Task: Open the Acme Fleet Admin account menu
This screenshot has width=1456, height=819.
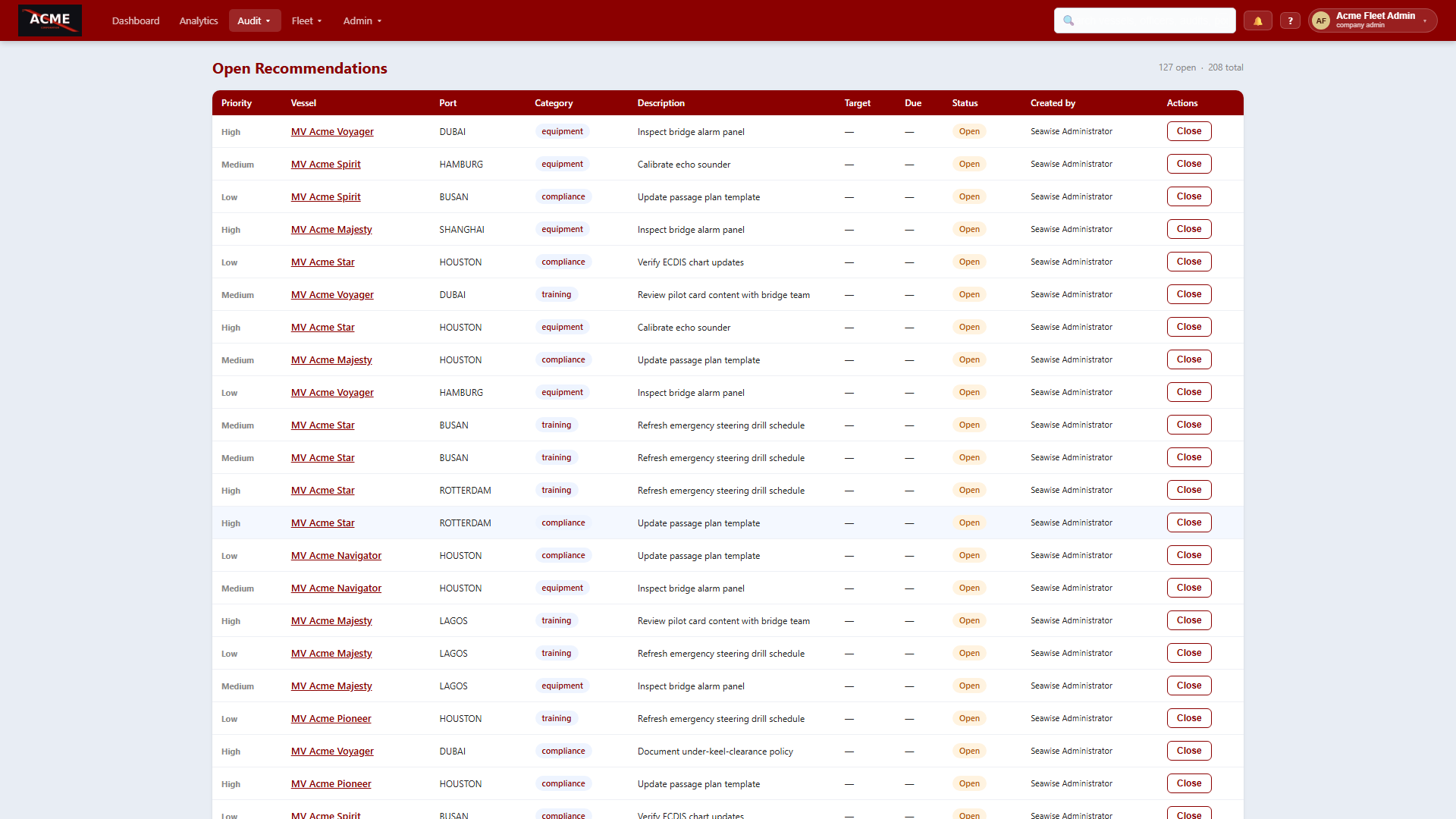Action: pos(1373,20)
